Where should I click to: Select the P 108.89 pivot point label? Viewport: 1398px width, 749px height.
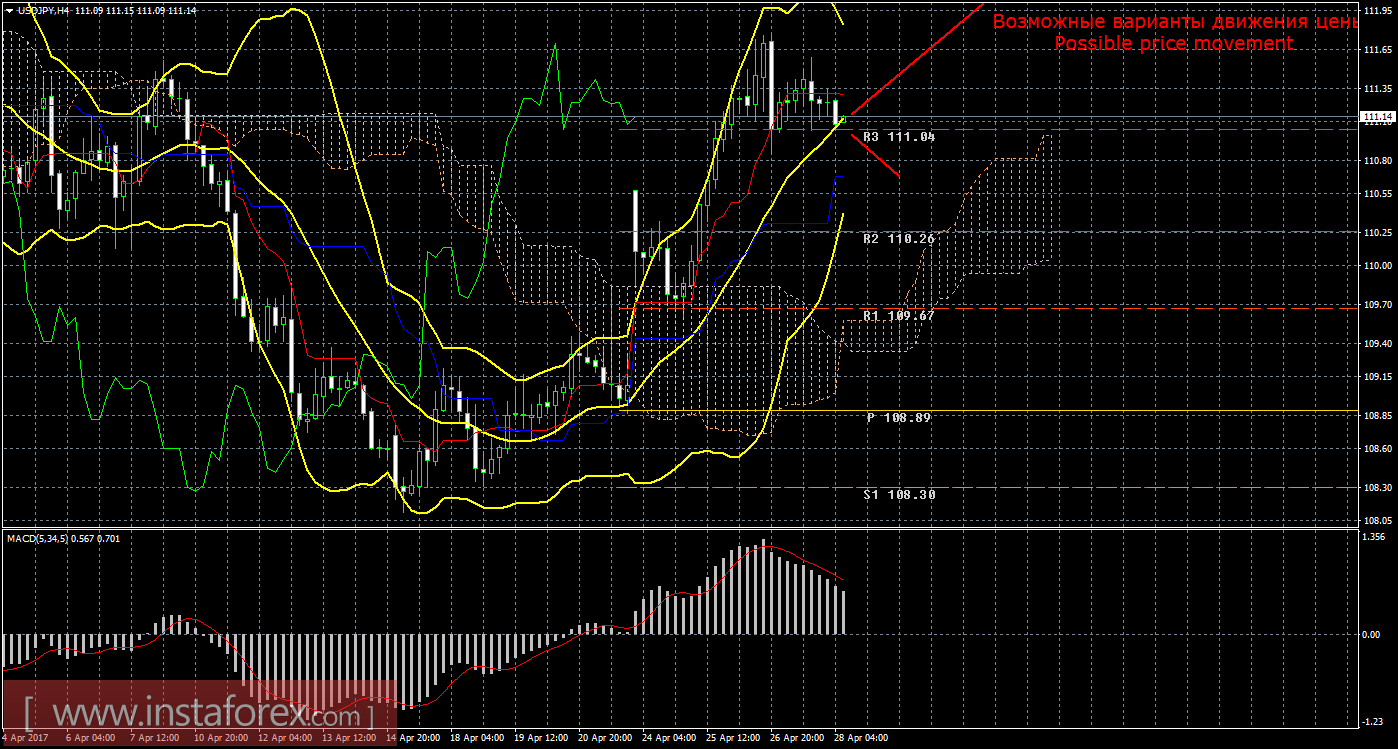click(x=898, y=417)
